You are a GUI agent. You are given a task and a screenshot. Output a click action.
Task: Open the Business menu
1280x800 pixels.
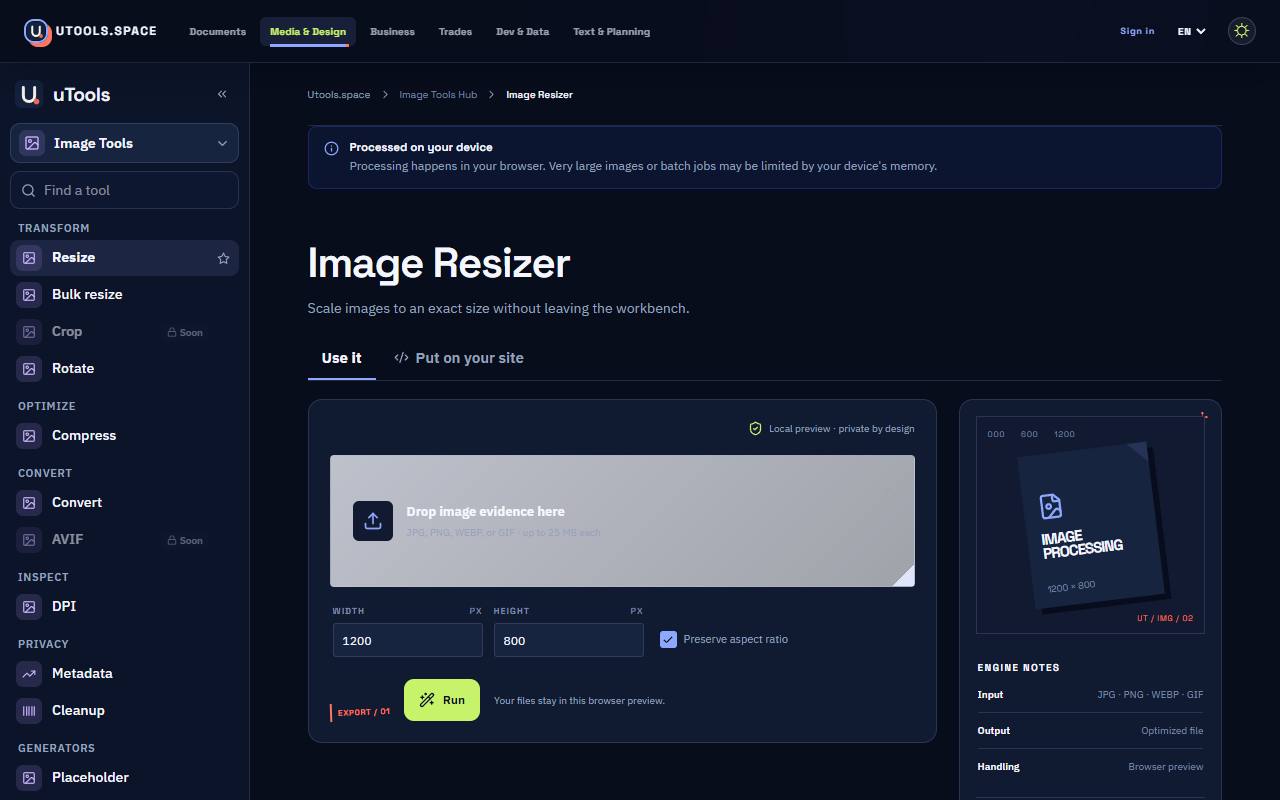[x=392, y=31]
